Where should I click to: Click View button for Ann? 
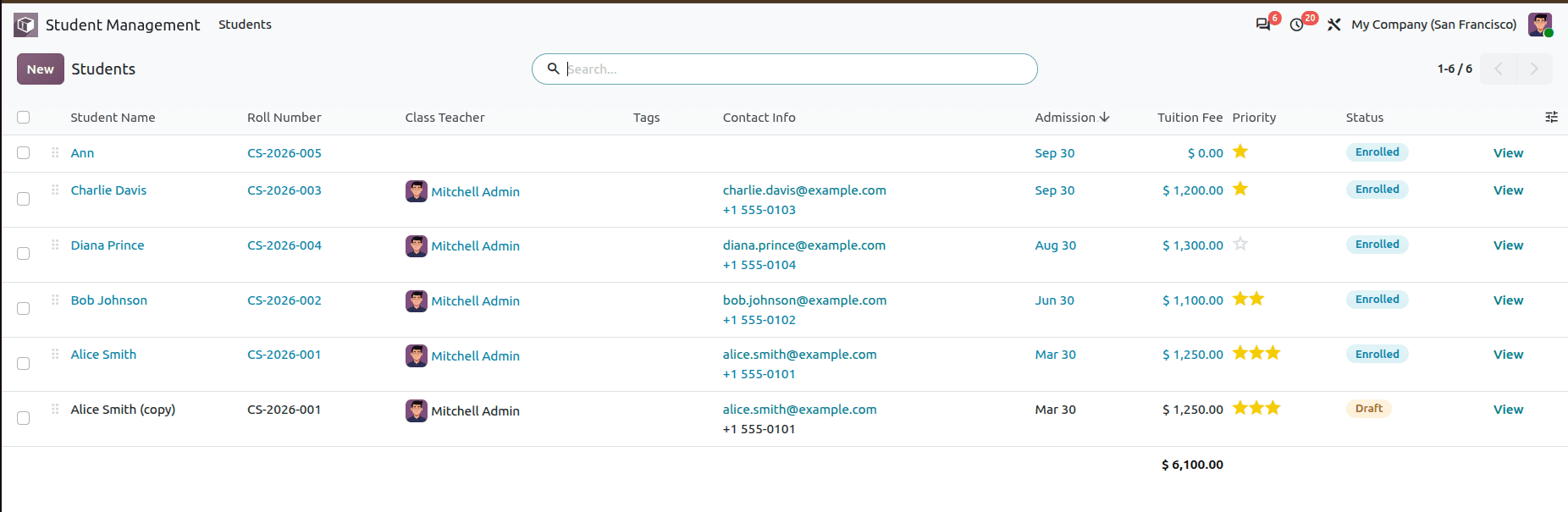[x=1508, y=153]
